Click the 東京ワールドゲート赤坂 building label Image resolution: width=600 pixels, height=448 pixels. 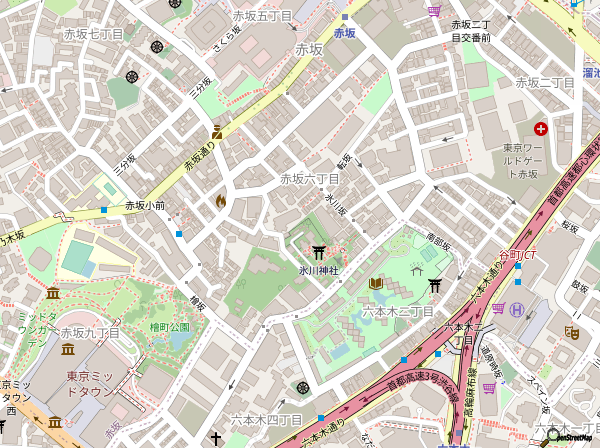pos(527,161)
